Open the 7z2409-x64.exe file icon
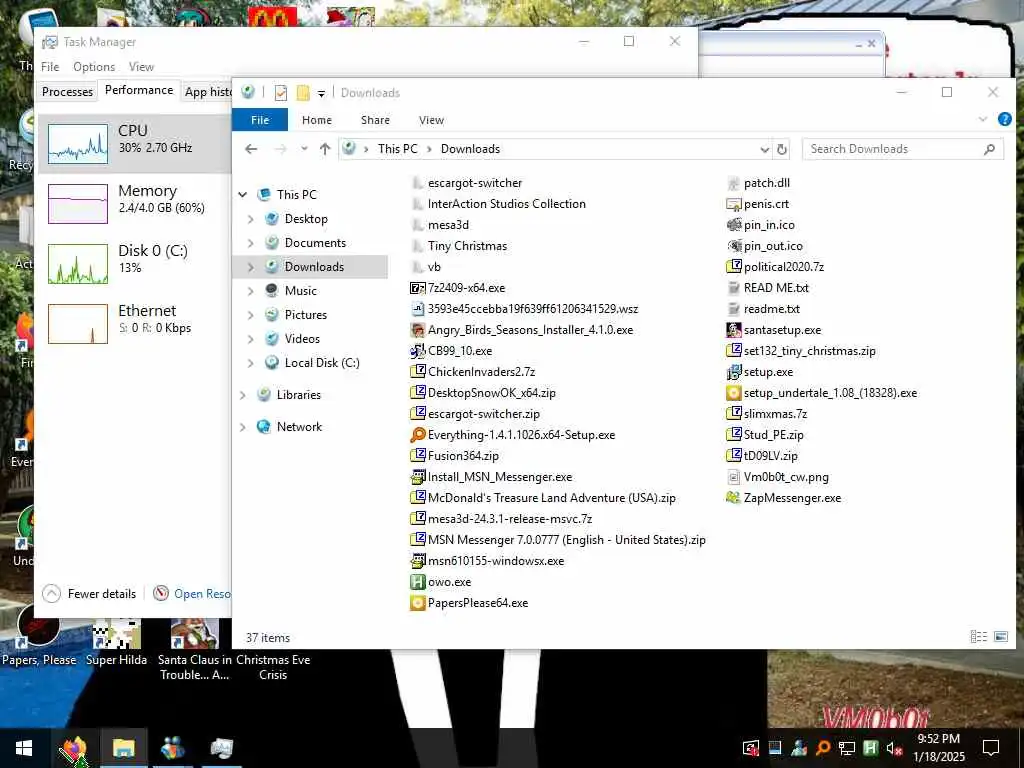Viewport: 1024px width, 768px height. [417, 288]
